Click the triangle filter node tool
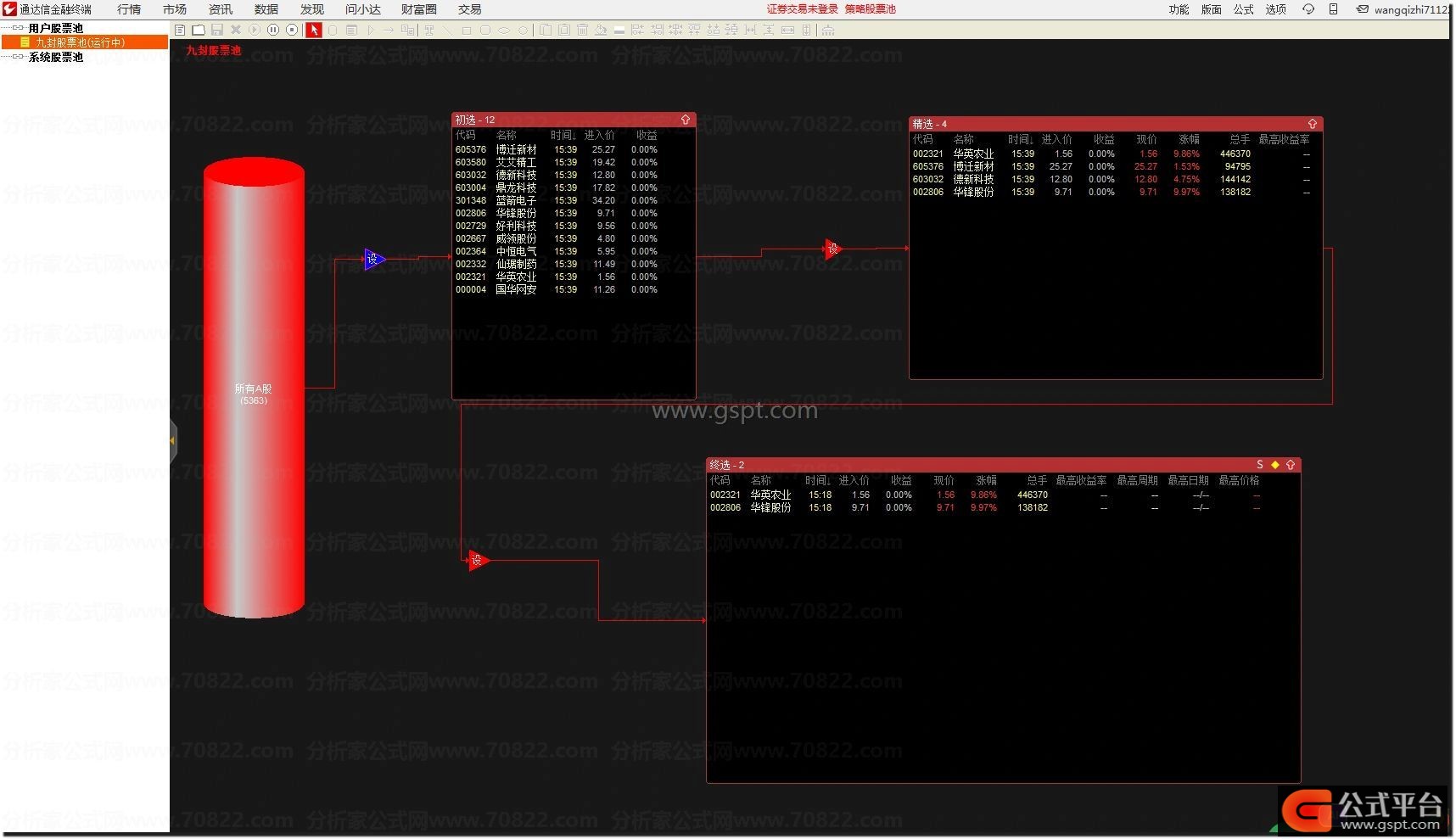Screen dimensions: 1456x839 371,30
